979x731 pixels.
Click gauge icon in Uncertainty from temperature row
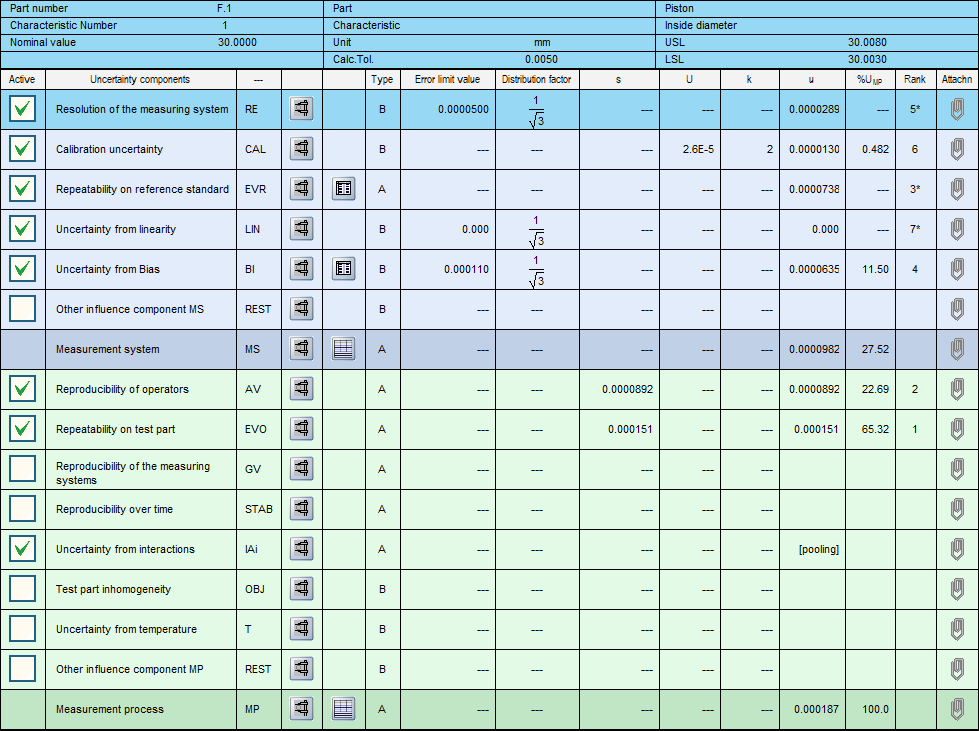pyautogui.click(x=302, y=628)
